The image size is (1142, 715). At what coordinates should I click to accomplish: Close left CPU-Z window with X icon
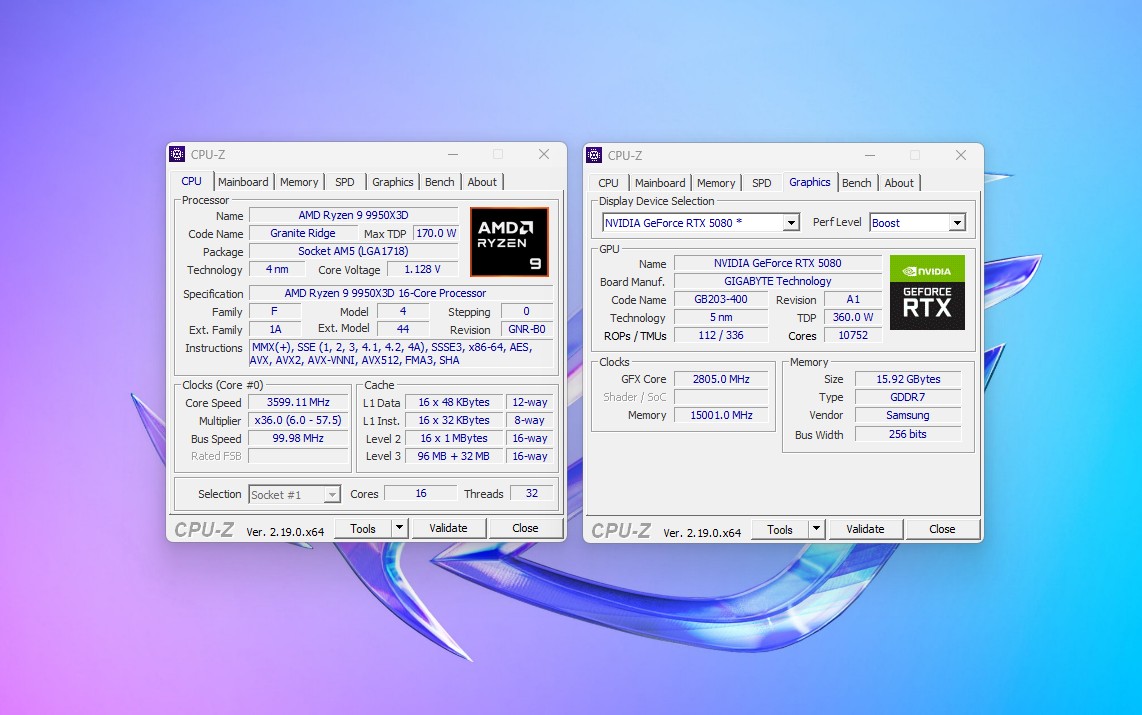544,154
